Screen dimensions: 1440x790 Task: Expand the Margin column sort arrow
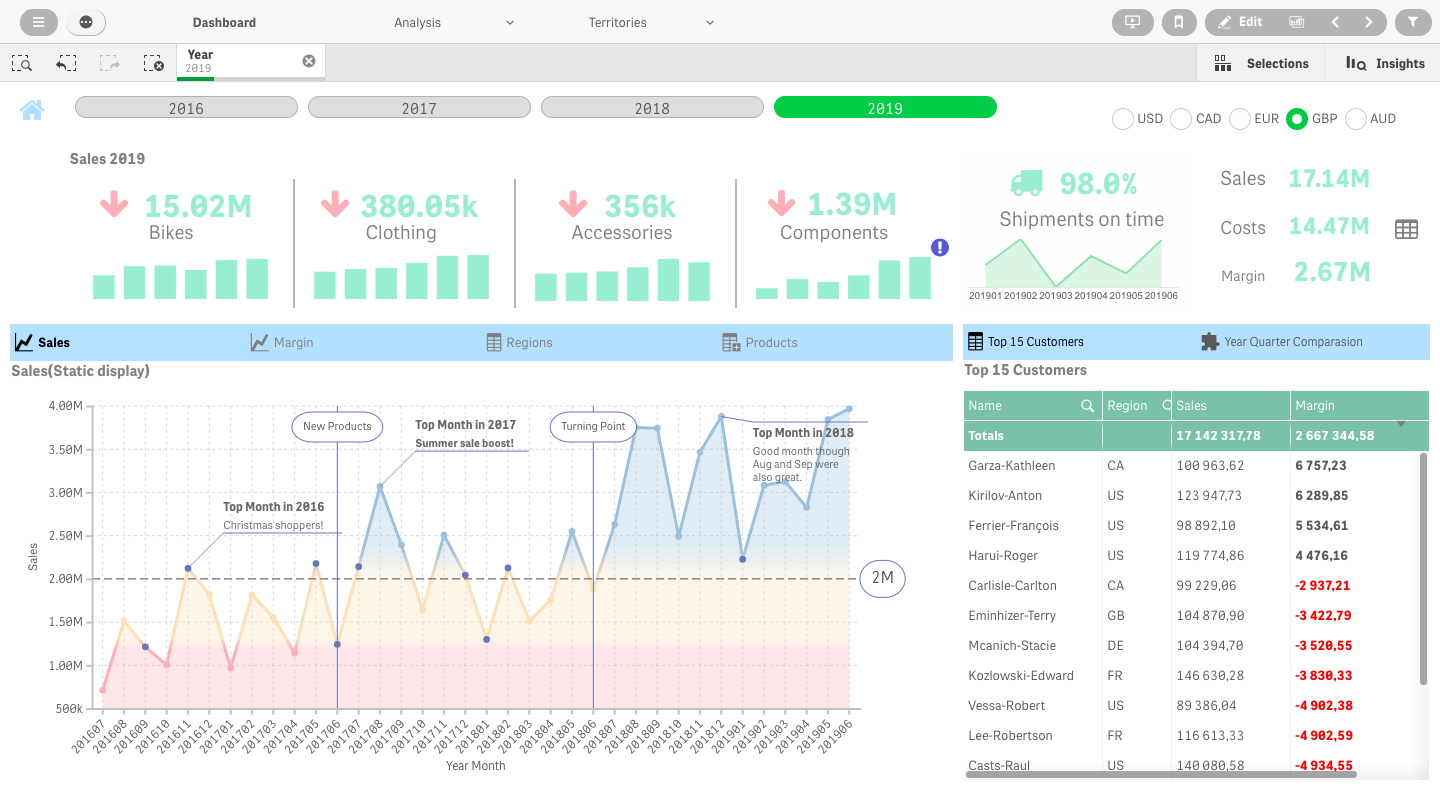[1401, 424]
